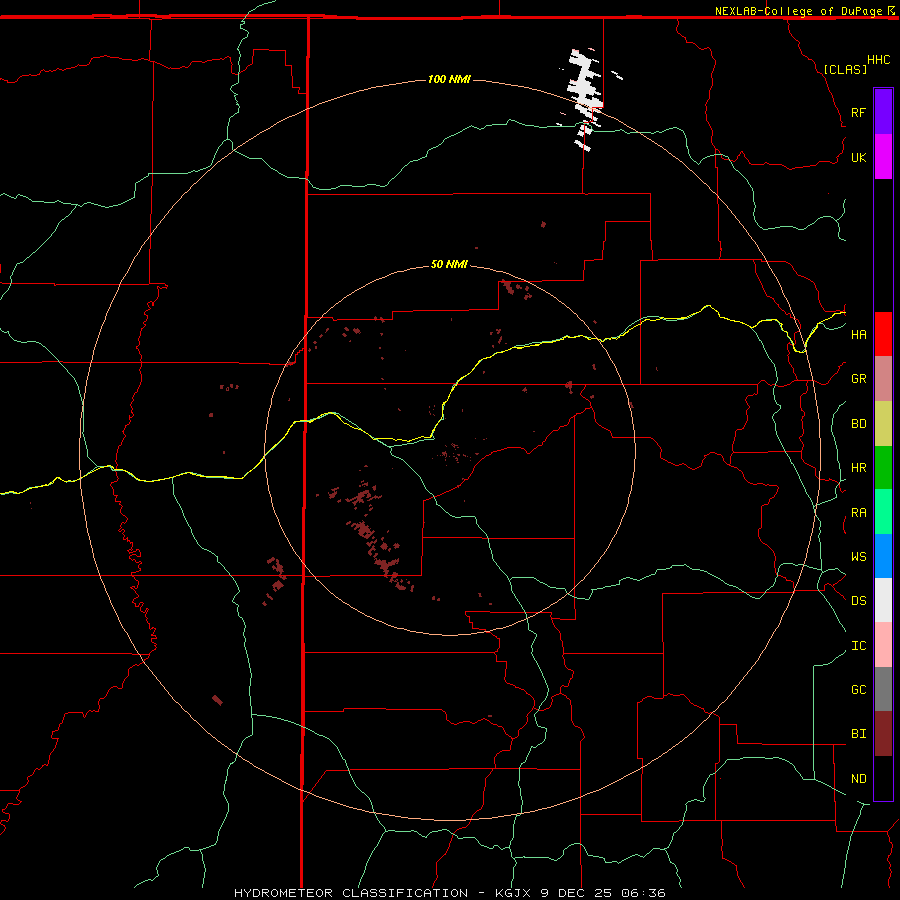The height and width of the screenshot is (900, 900).
Task: Click the ND legend label
Action: 858,779
